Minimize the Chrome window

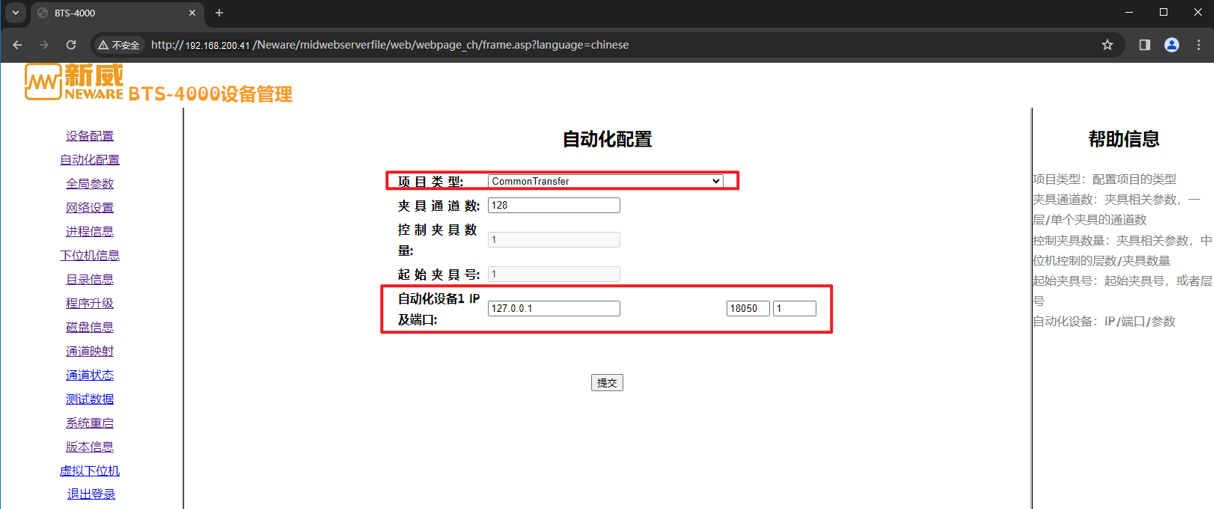pyautogui.click(x=1128, y=13)
